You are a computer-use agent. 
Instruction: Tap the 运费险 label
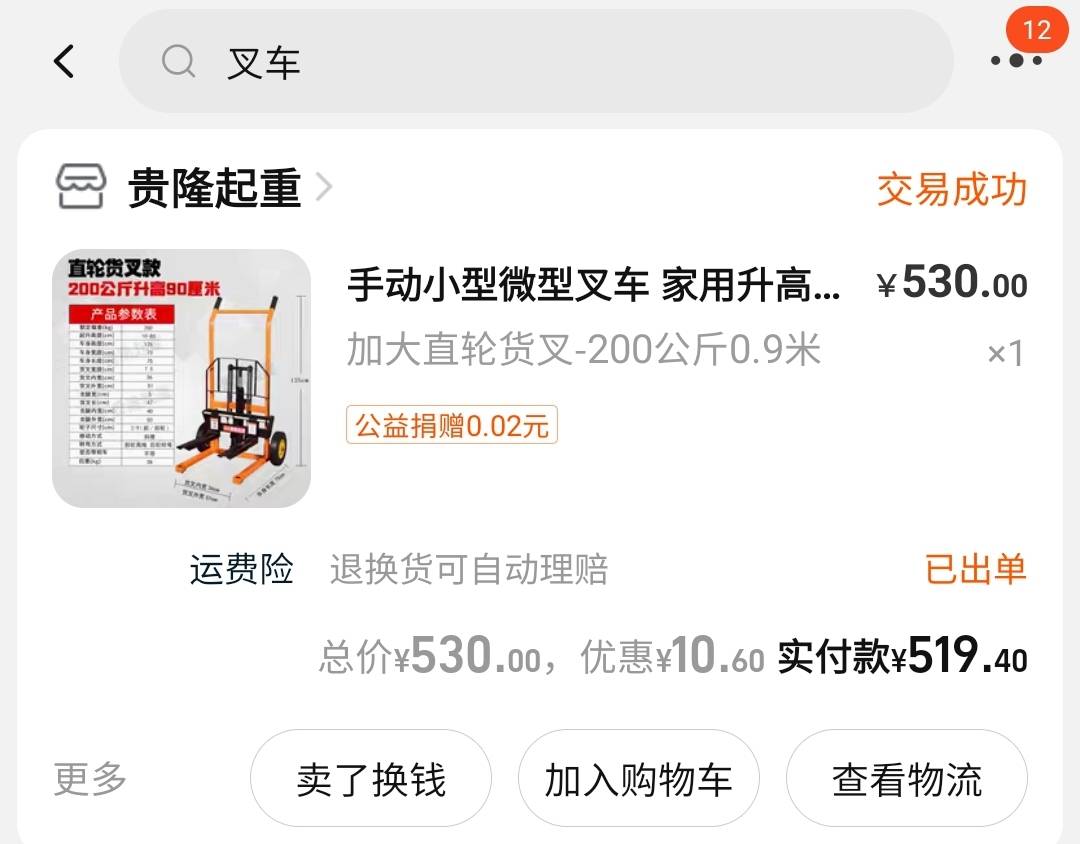point(242,569)
